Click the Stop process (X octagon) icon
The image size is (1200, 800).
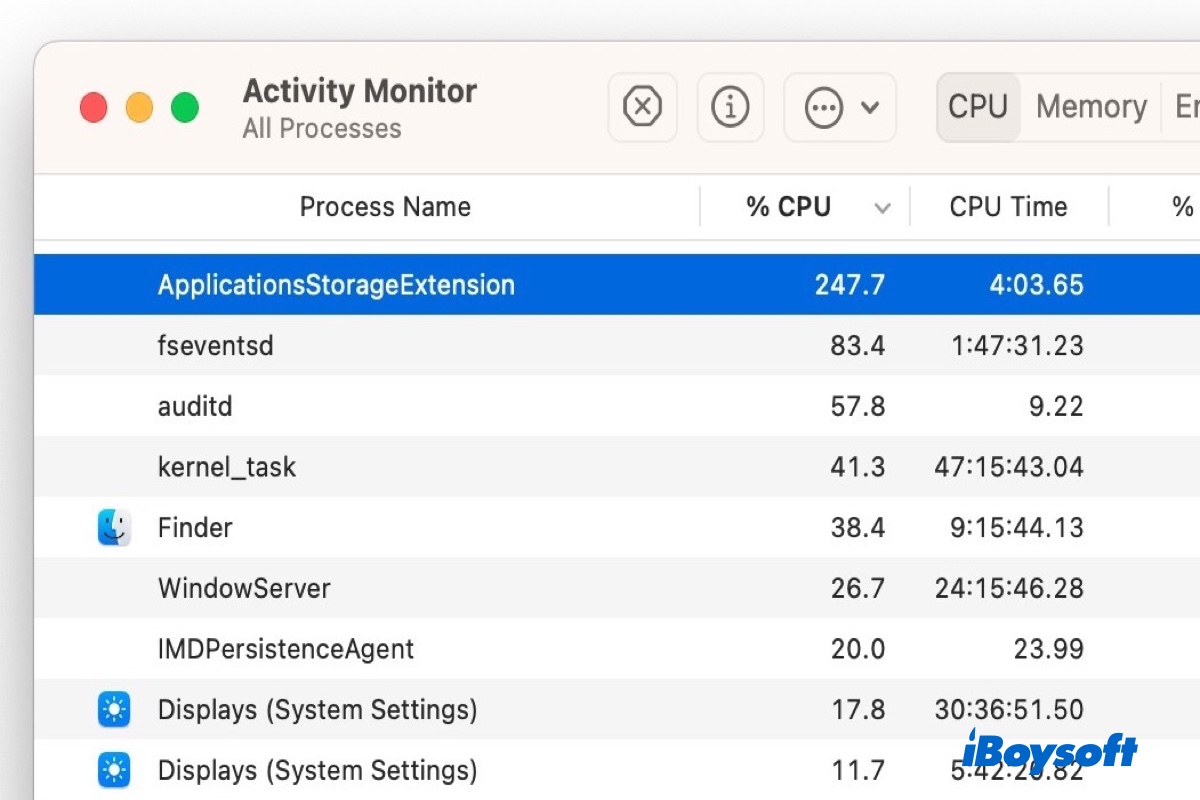(642, 106)
